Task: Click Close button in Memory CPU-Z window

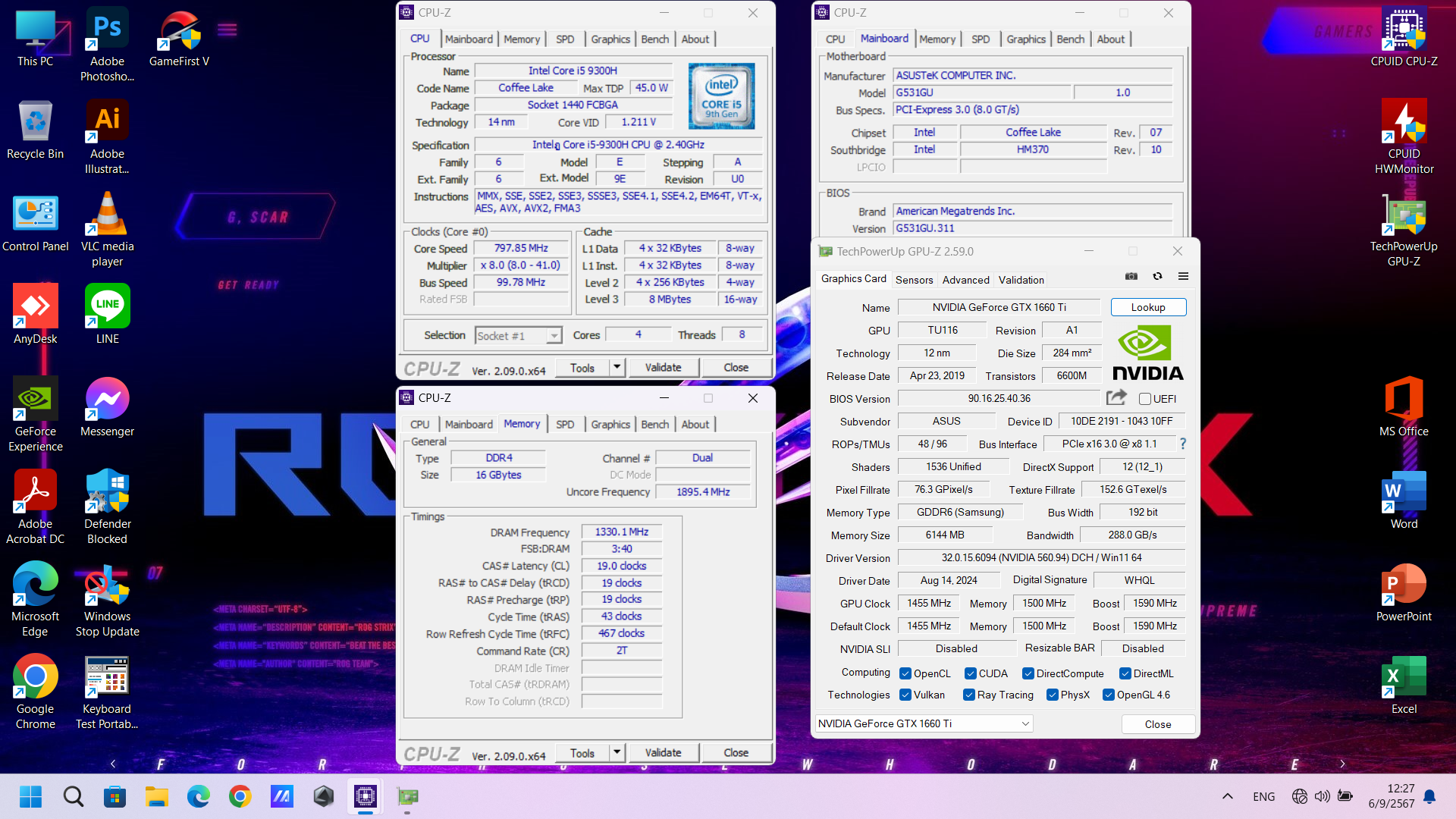Action: (x=736, y=752)
